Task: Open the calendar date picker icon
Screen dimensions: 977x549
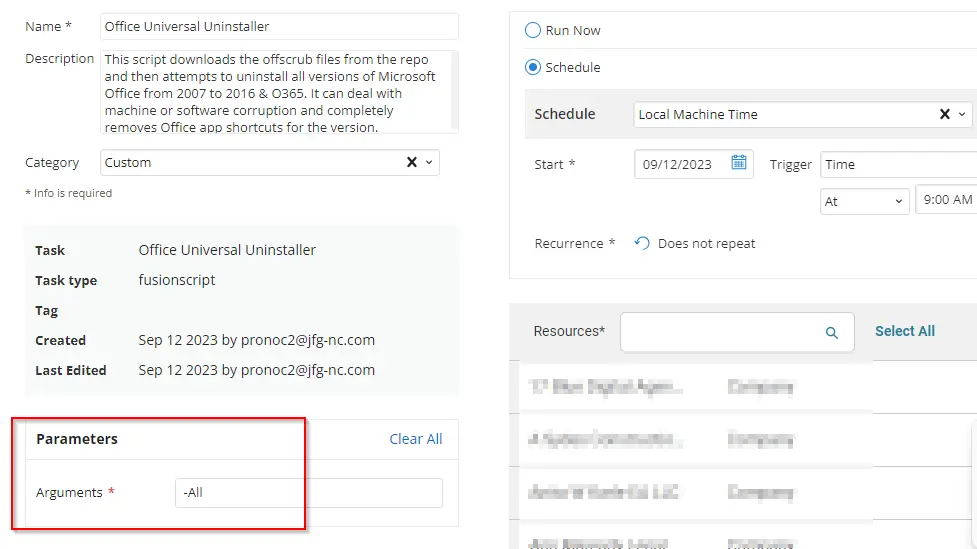Action: (x=738, y=163)
